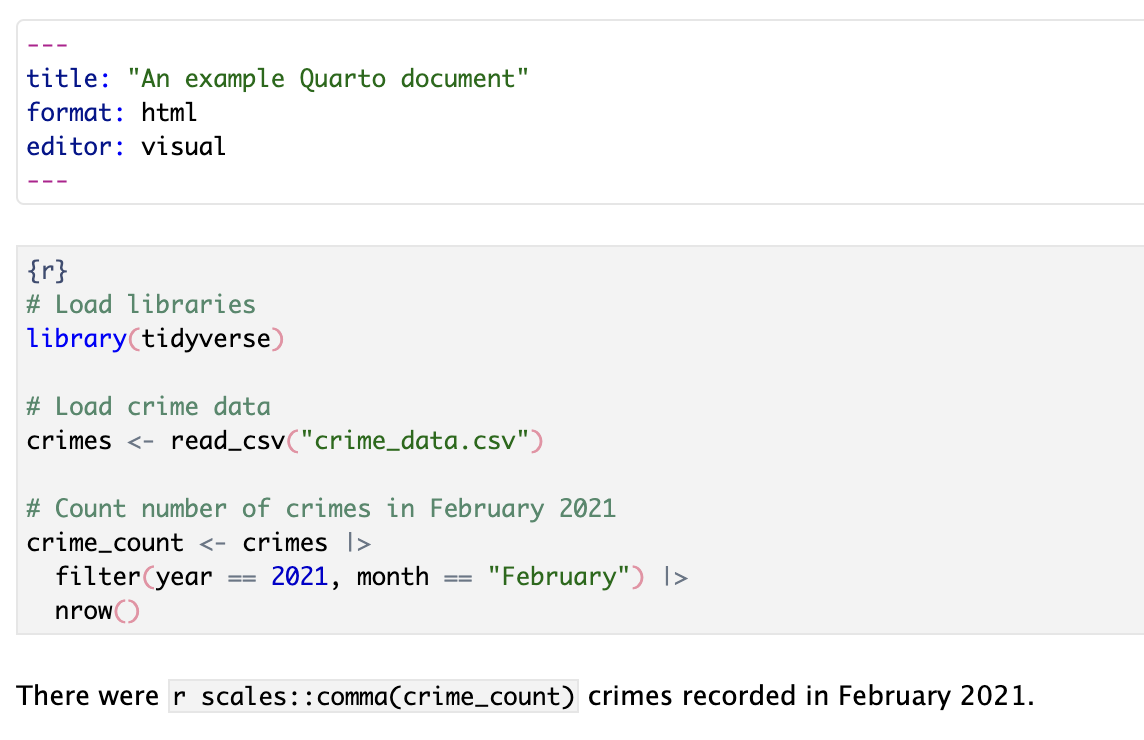Click the 'editor: visual' YAML line
This screenshot has width=1144, height=740.
[126, 147]
